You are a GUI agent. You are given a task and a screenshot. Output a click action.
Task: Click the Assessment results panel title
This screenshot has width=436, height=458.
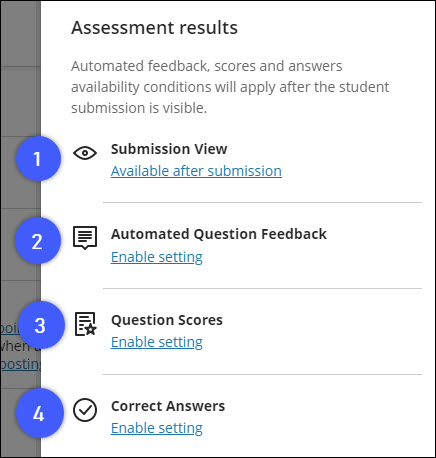pos(155,28)
